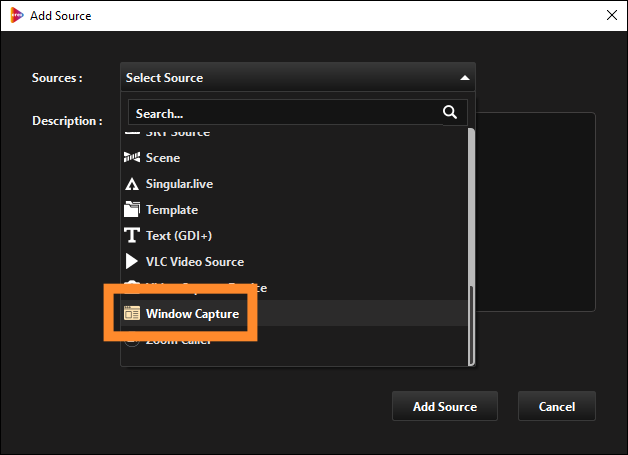Choose Singular.live from the source list
Viewport: 628px width, 455px height.
(x=294, y=184)
